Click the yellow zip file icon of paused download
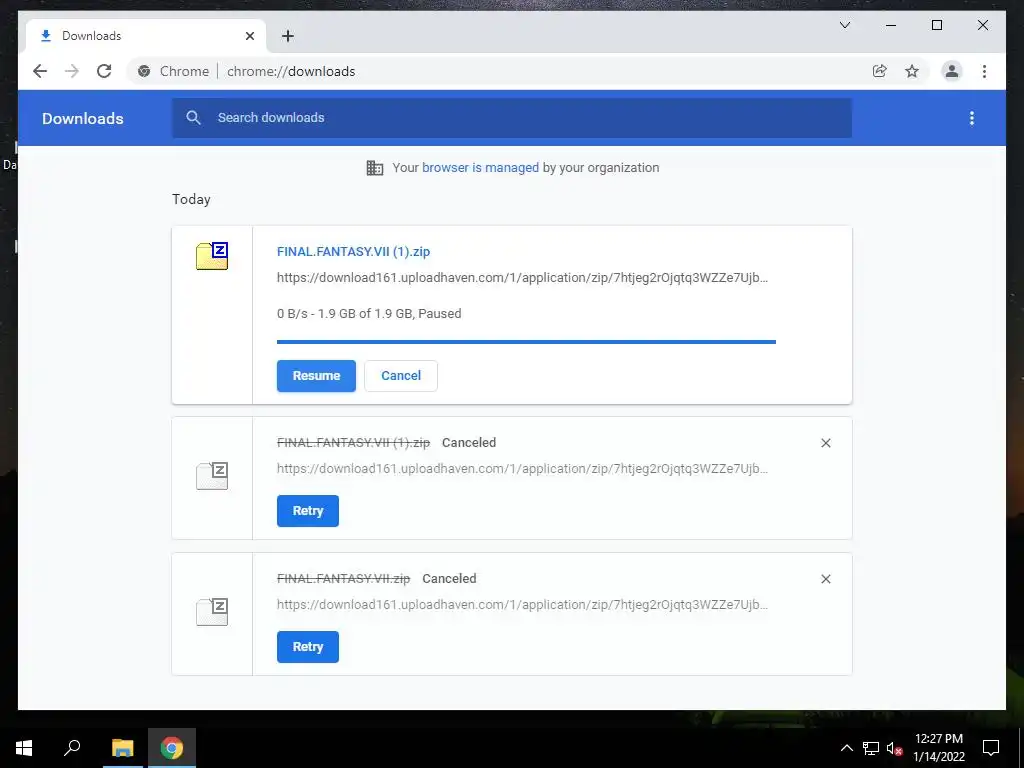Screen dimensions: 1024x768 212,255
